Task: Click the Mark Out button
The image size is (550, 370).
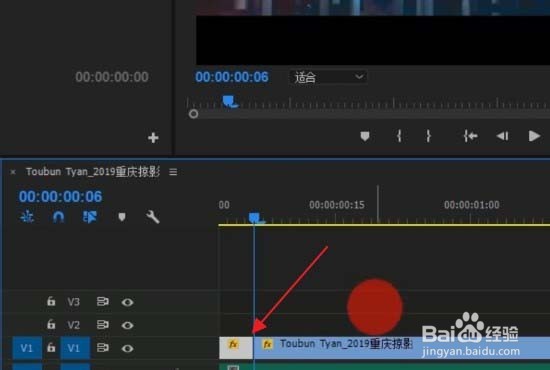Action: click(428, 136)
